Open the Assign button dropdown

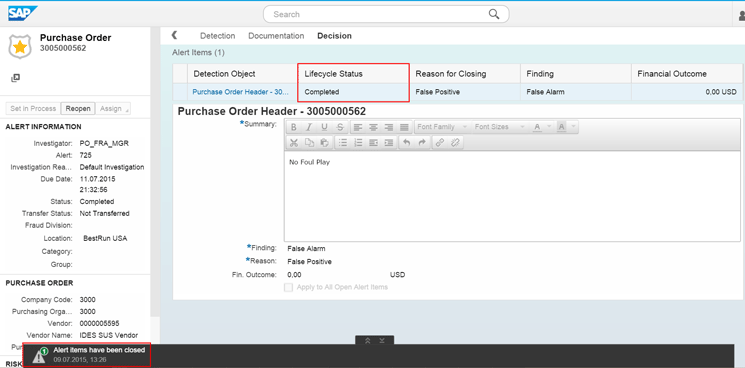pos(114,109)
